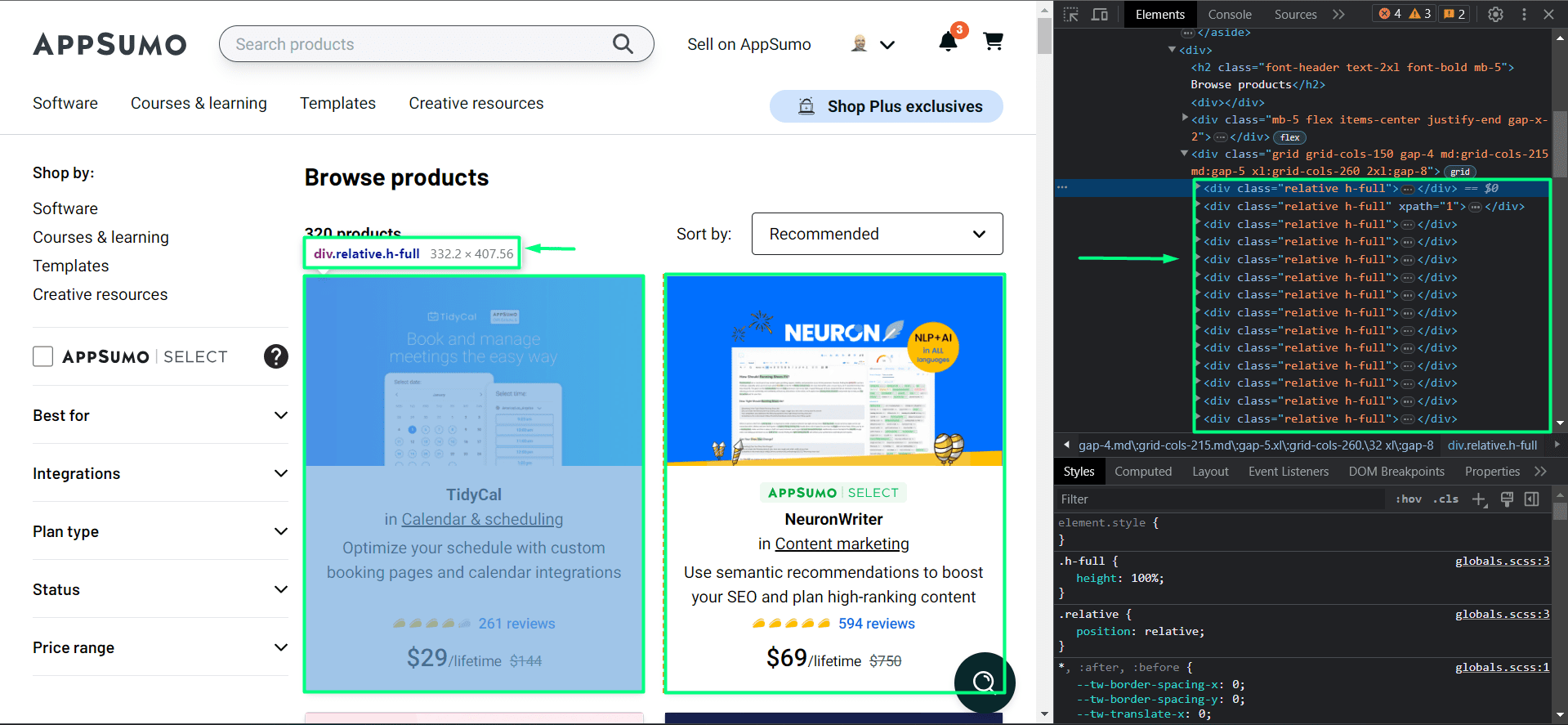
Task: Open the DOM Breakpoints tab
Action: [x=1396, y=472]
